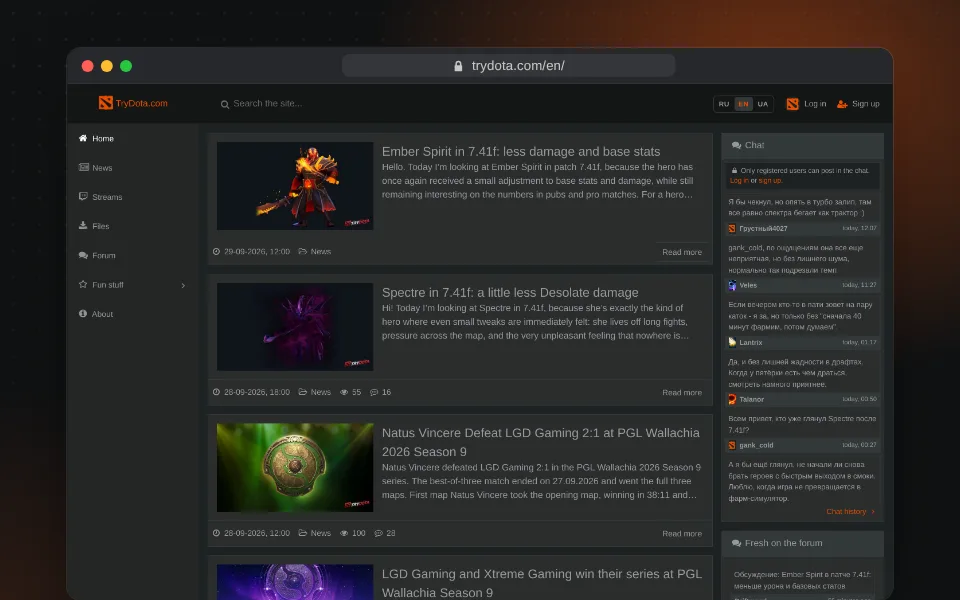Click the Fun stuff star icon

click(x=83, y=284)
